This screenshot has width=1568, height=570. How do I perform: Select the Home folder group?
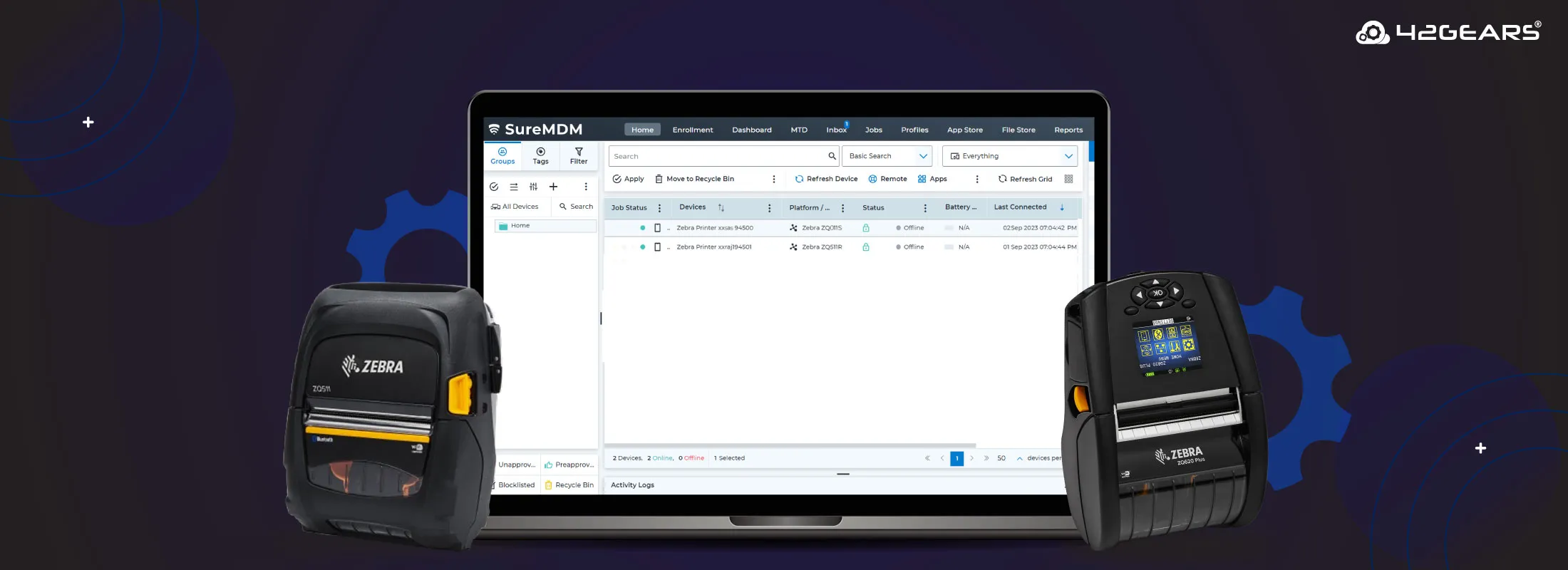(545, 226)
